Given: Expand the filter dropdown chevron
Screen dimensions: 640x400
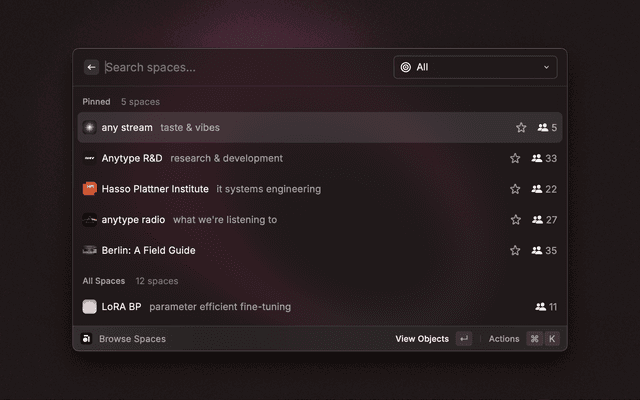Looking at the screenshot, I should point(546,67).
